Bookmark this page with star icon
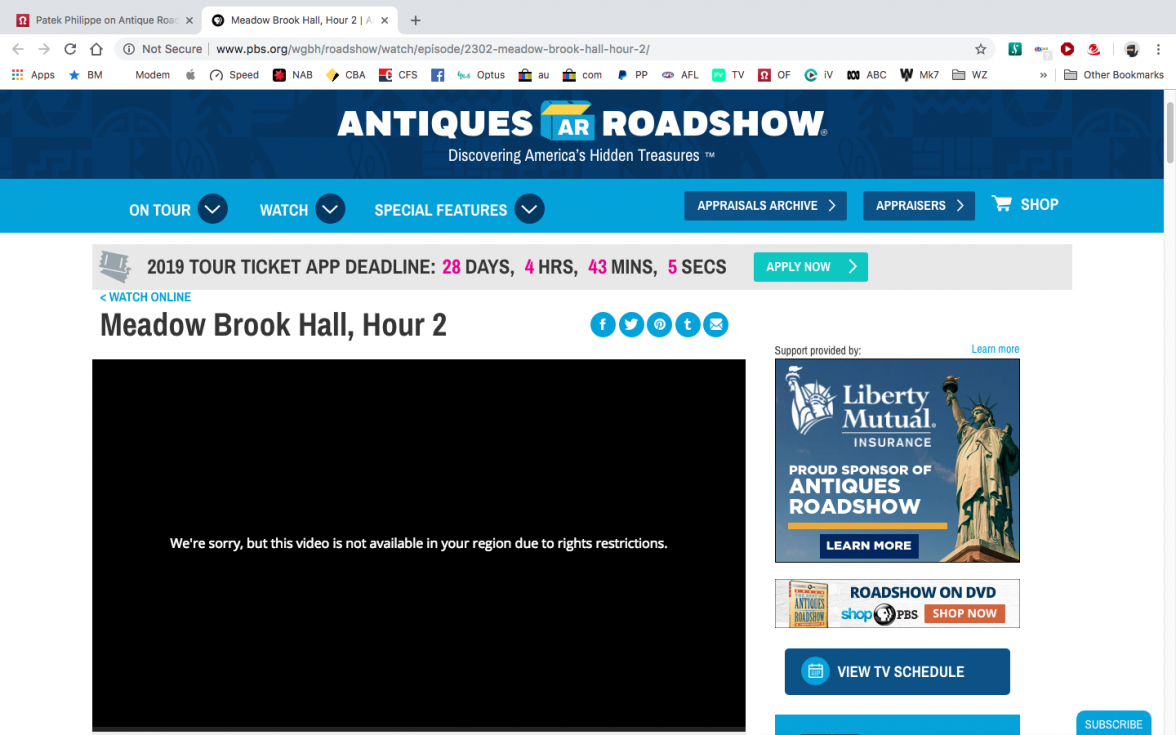This screenshot has width=1176, height=735. 980,49
